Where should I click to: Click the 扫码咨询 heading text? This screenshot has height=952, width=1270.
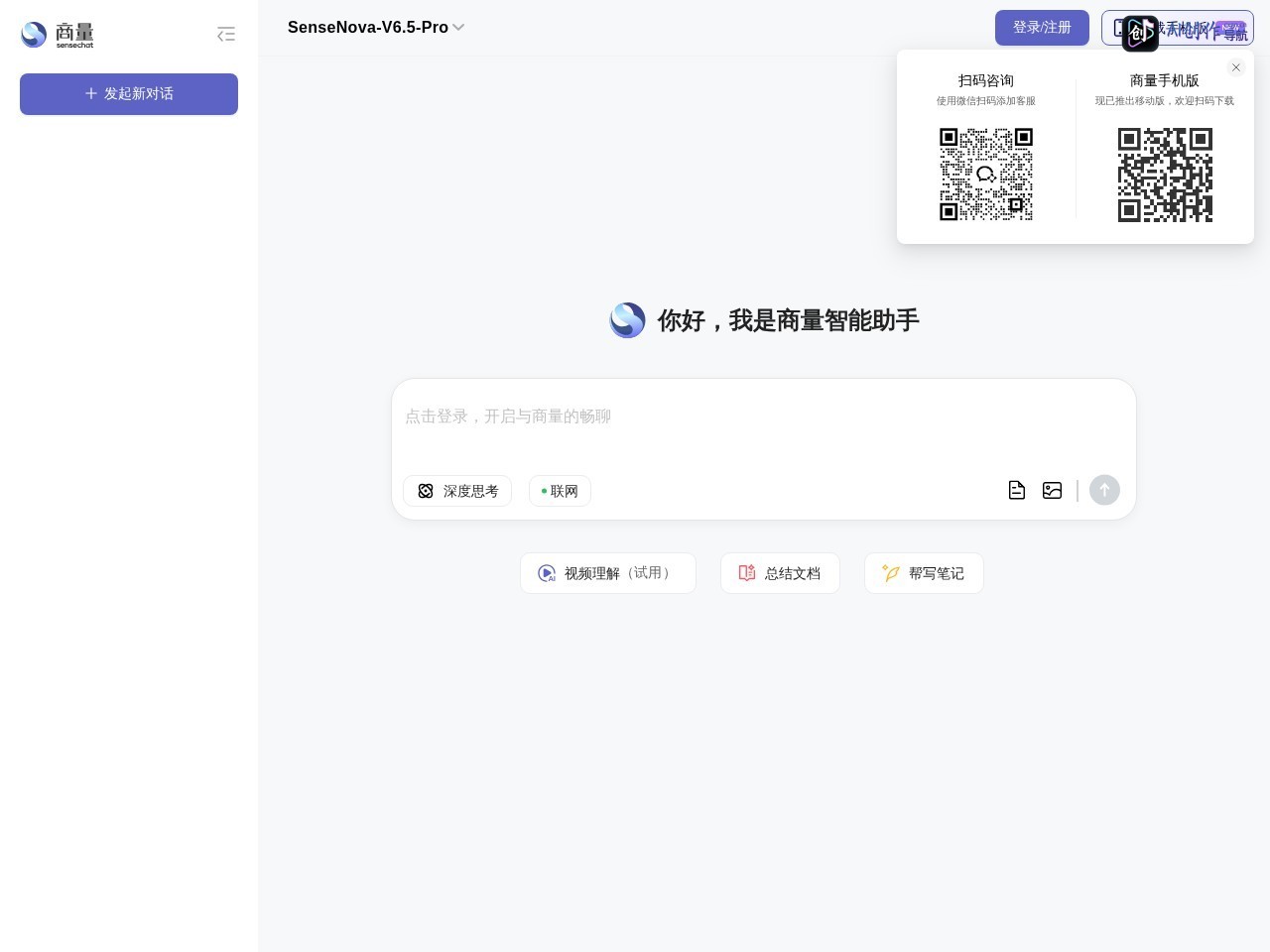[x=986, y=80]
